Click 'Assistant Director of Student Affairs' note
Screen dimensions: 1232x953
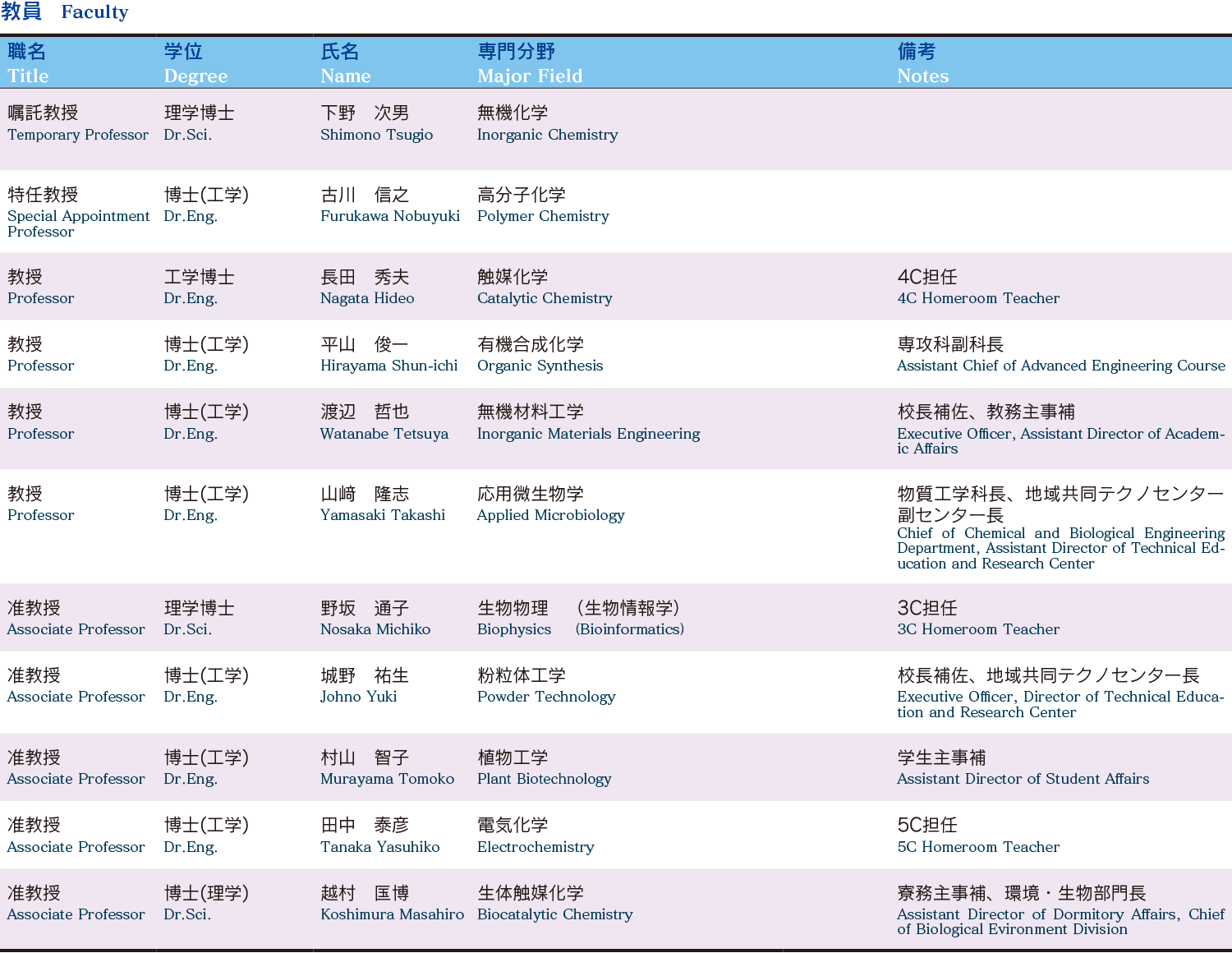(x=1023, y=779)
